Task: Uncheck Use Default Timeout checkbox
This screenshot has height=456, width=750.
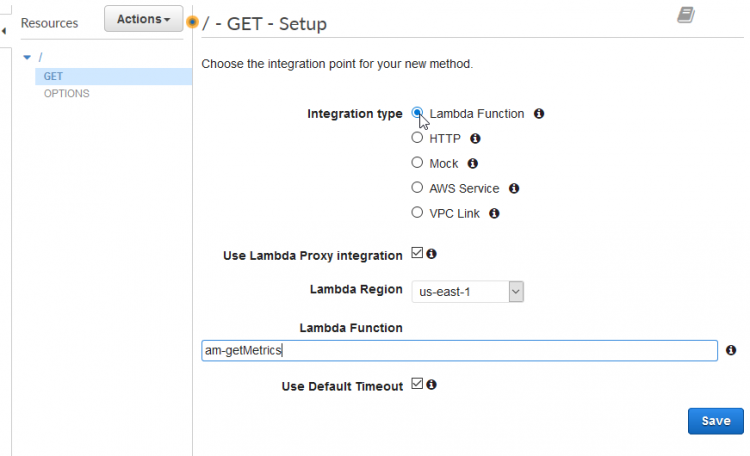Action: pyautogui.click(x=417, y=384)
